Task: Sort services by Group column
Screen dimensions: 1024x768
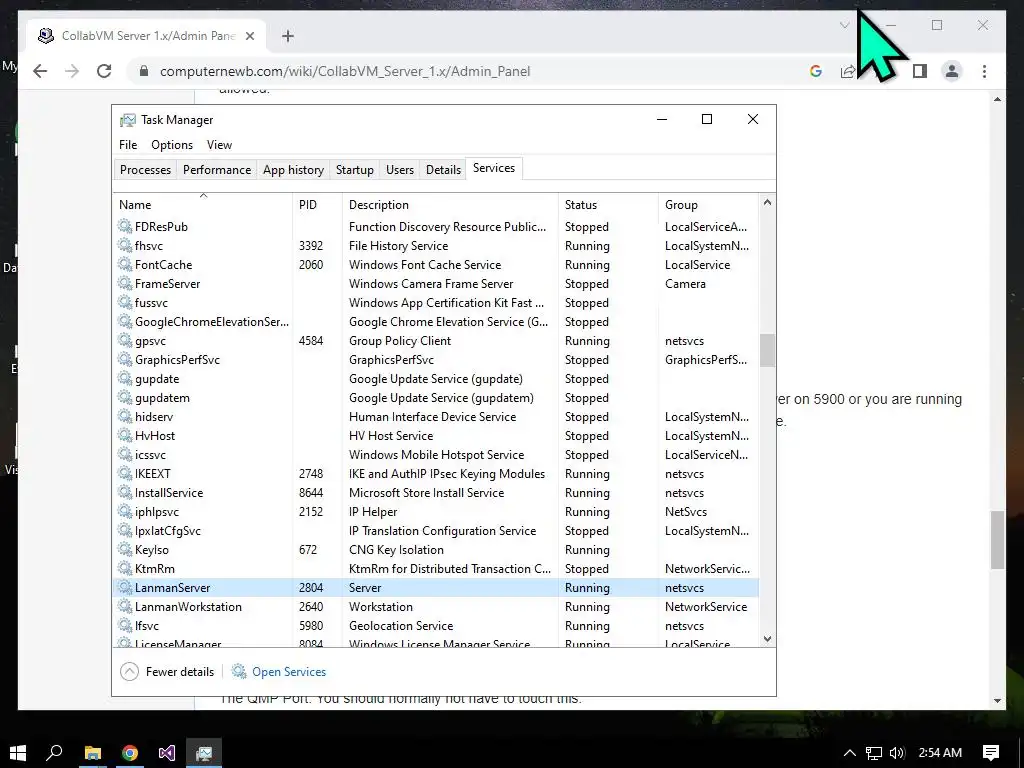Action: pos(709,204)
